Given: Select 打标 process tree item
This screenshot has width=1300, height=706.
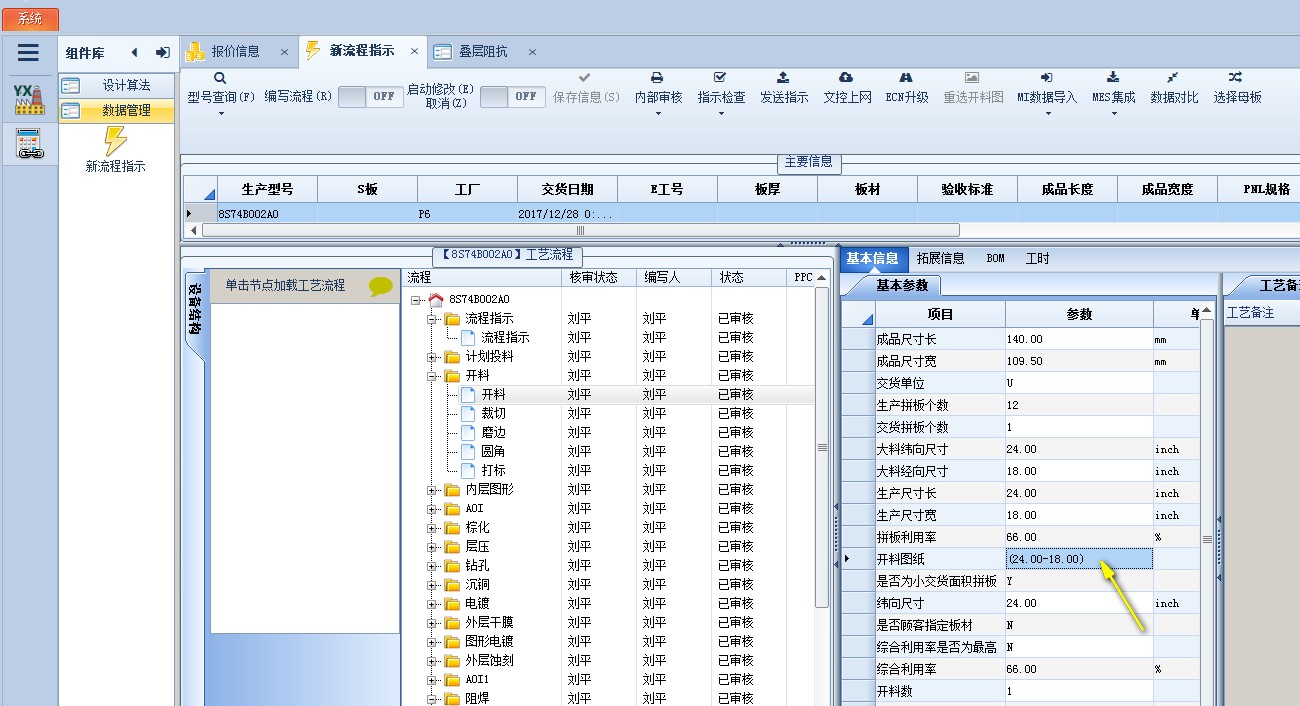Looking at the screenshot, I should tap(493, 471).
